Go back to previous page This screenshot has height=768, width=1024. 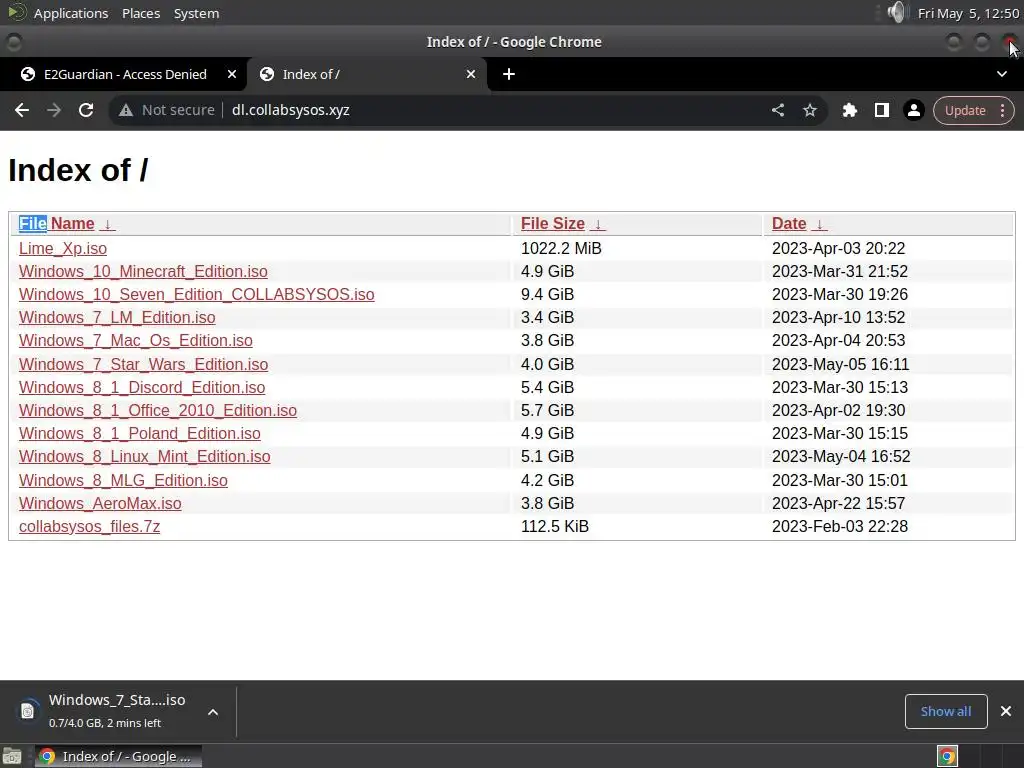point(22,110)
